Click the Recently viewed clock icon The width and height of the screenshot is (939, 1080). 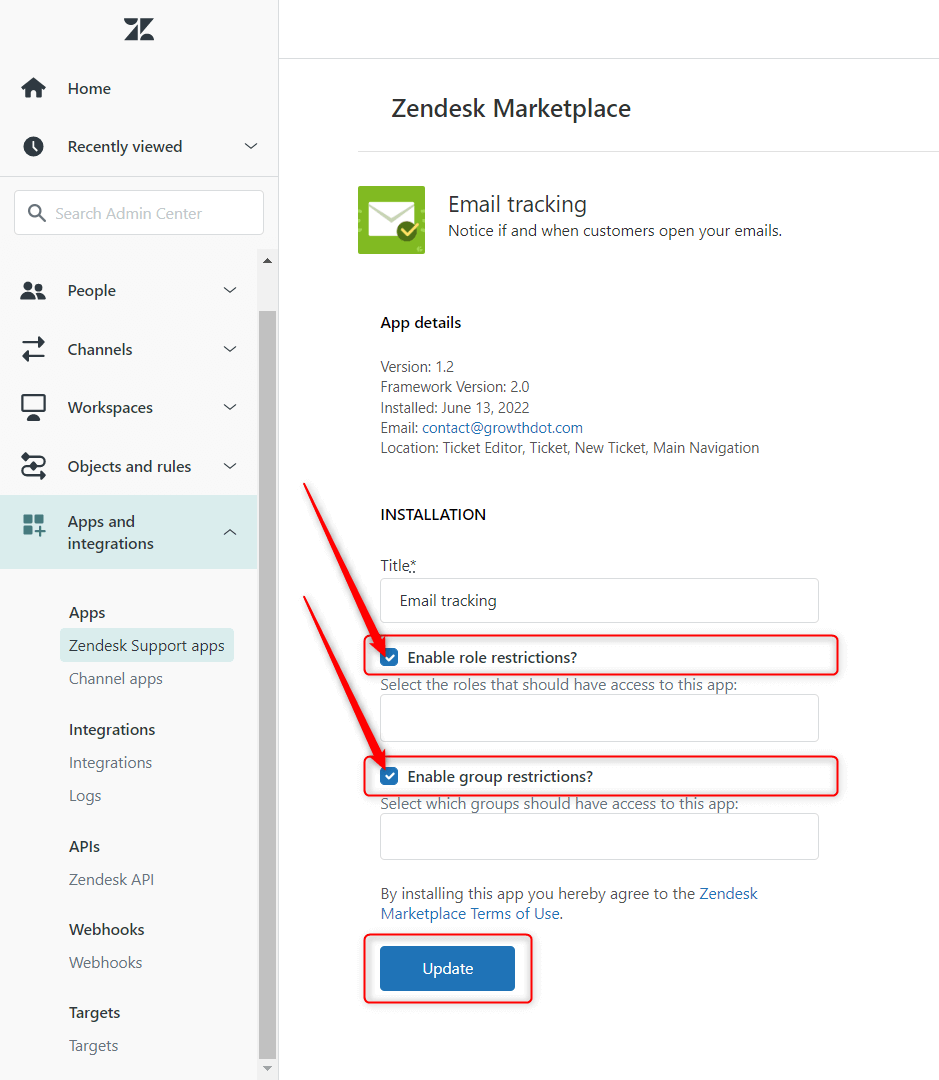[x=33, y=146]
